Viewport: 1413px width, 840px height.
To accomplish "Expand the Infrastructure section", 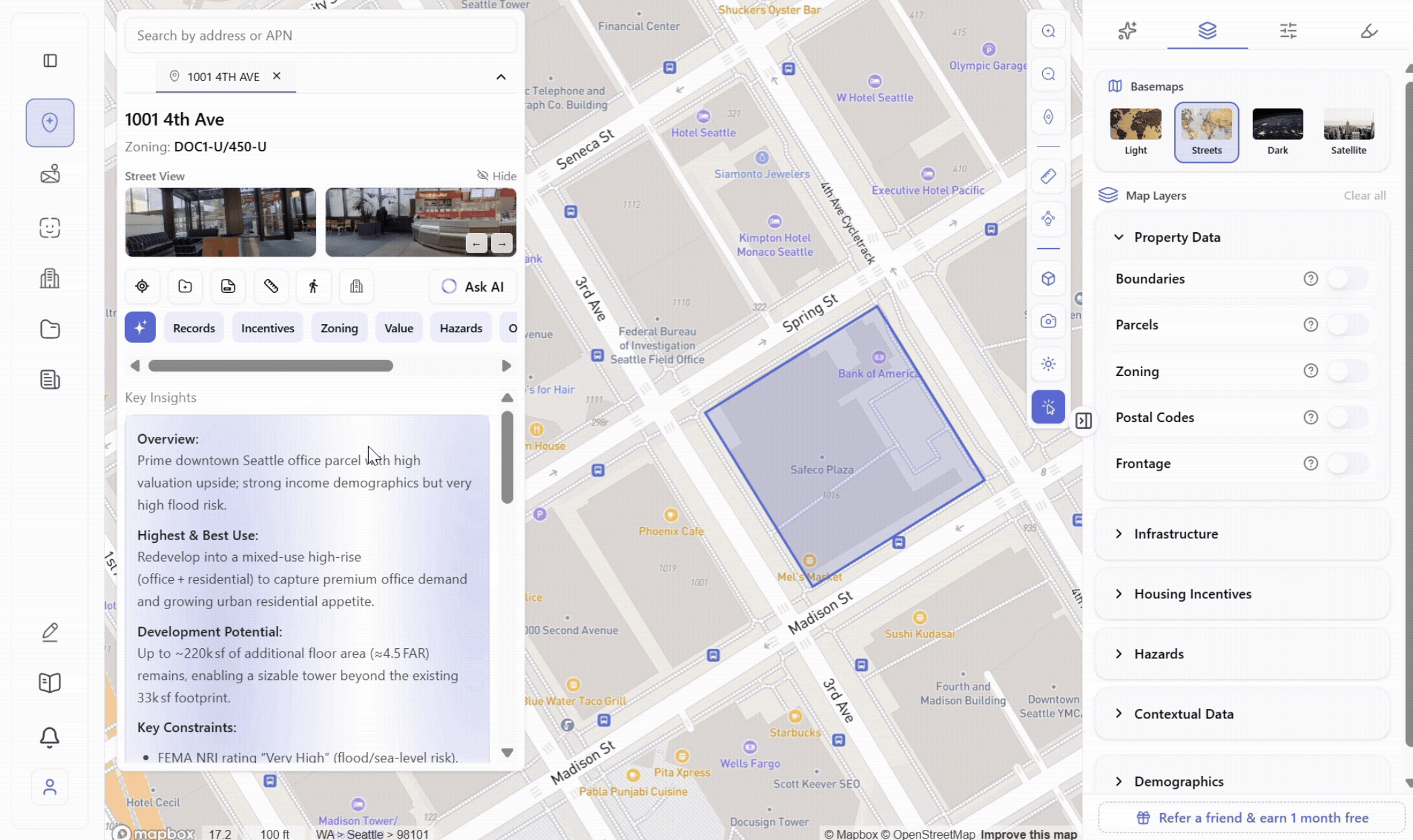I will pyautogui.click(x=1241, y=533).
